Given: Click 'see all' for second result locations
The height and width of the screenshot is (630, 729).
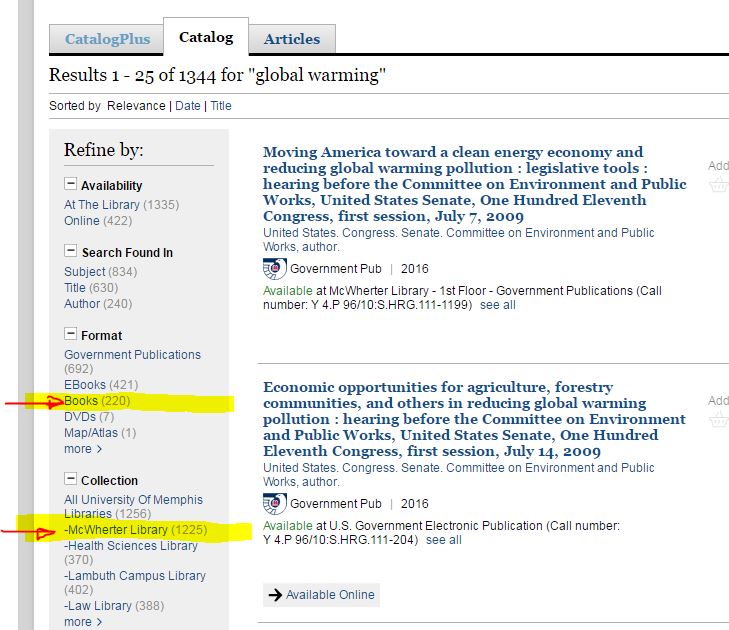Looking at the screenshot, I should click(444, 540).
